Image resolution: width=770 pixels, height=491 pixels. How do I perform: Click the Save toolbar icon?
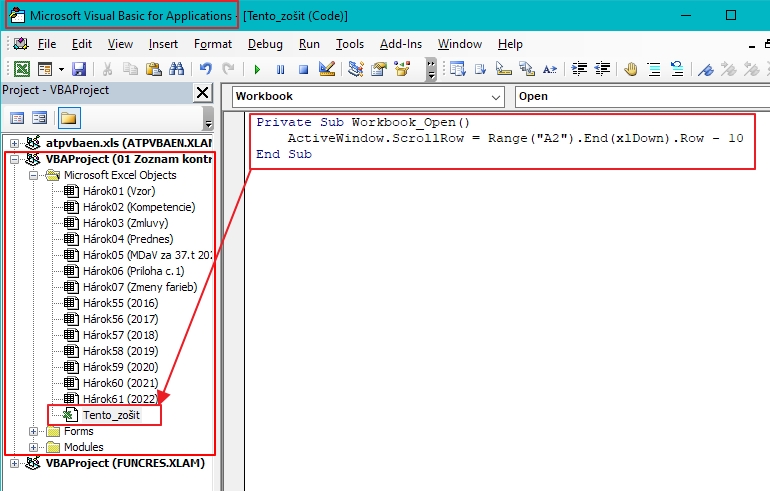[78, 69]
